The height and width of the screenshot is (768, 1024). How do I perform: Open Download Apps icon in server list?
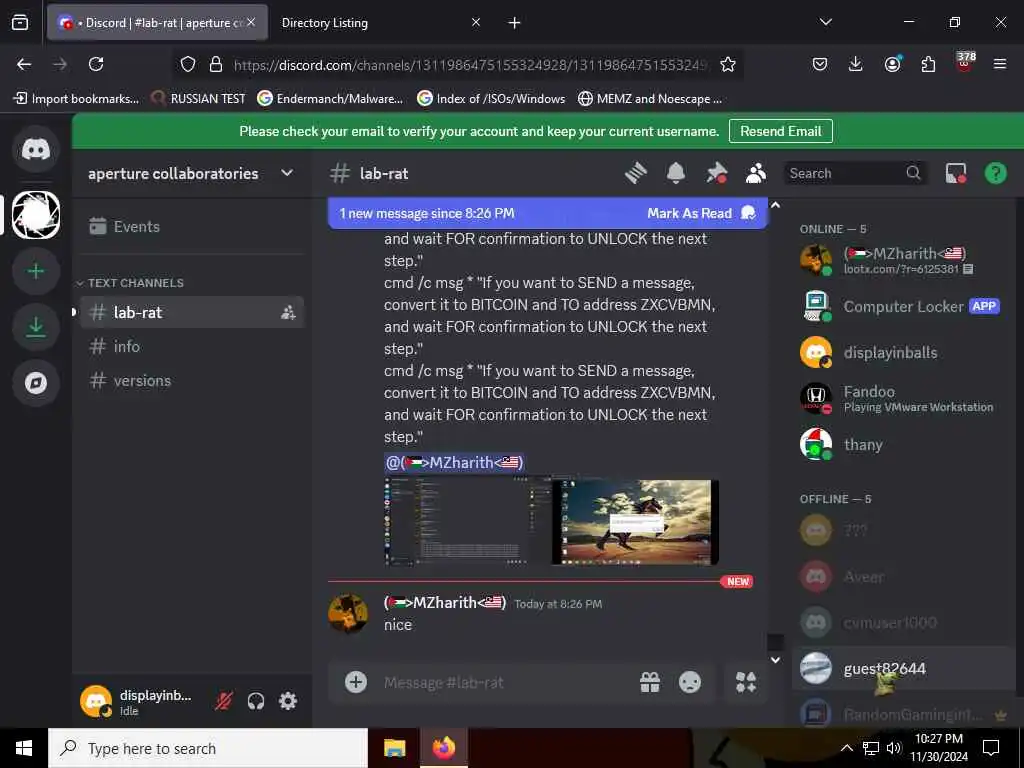point(36,327)
